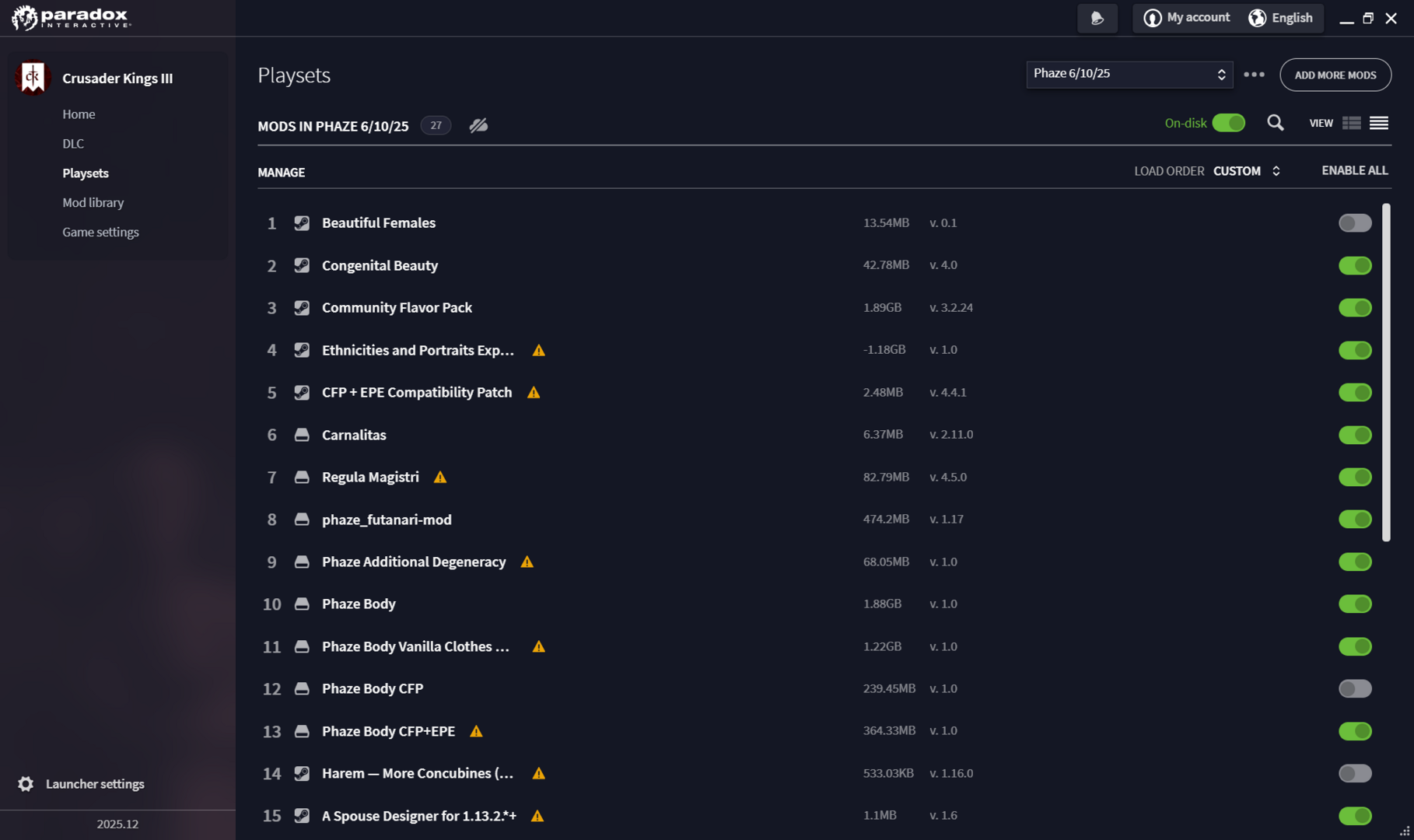Image resolution: width=1414 pixels, height=840 pixels.
Task: Click ENABLE ALL mods
Action: pos(1355,171)
